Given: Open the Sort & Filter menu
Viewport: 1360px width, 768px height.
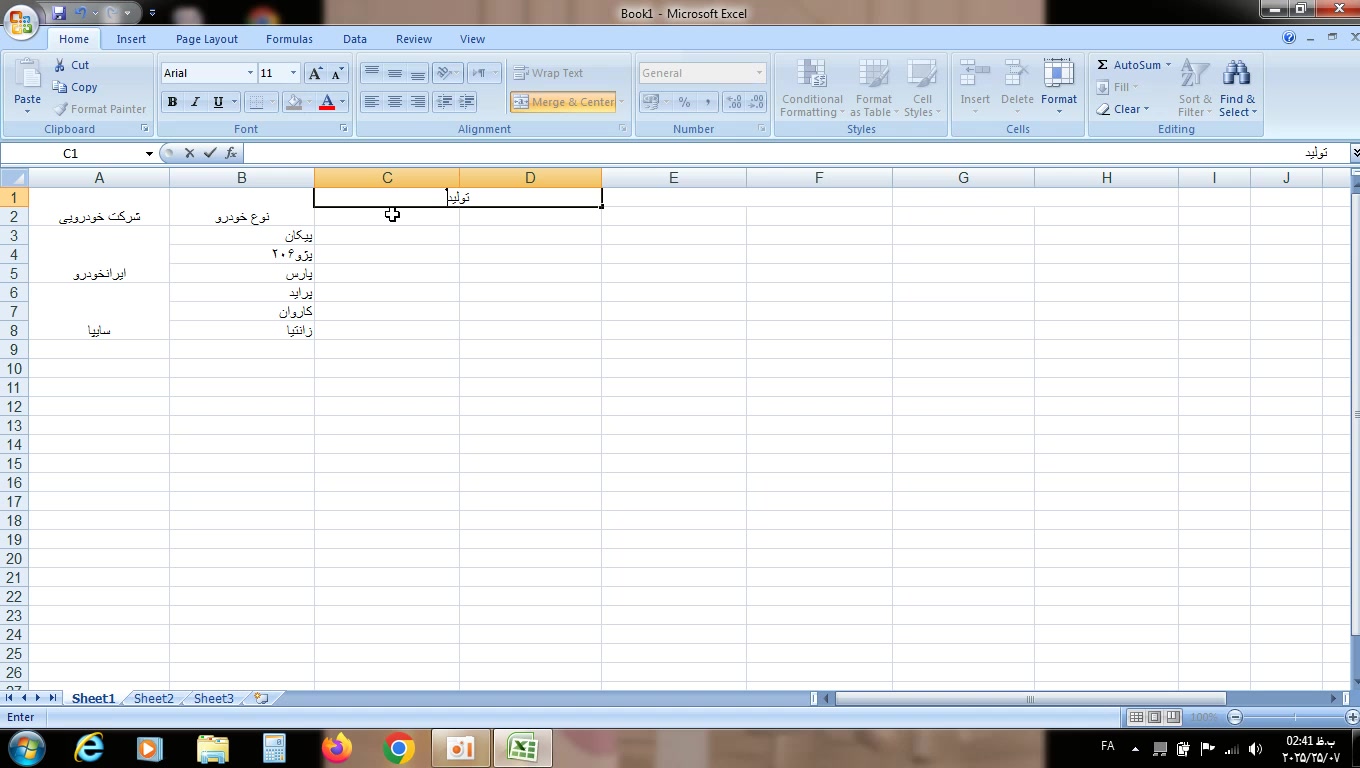Looking at the screenshot, I should pos(1195,87).
